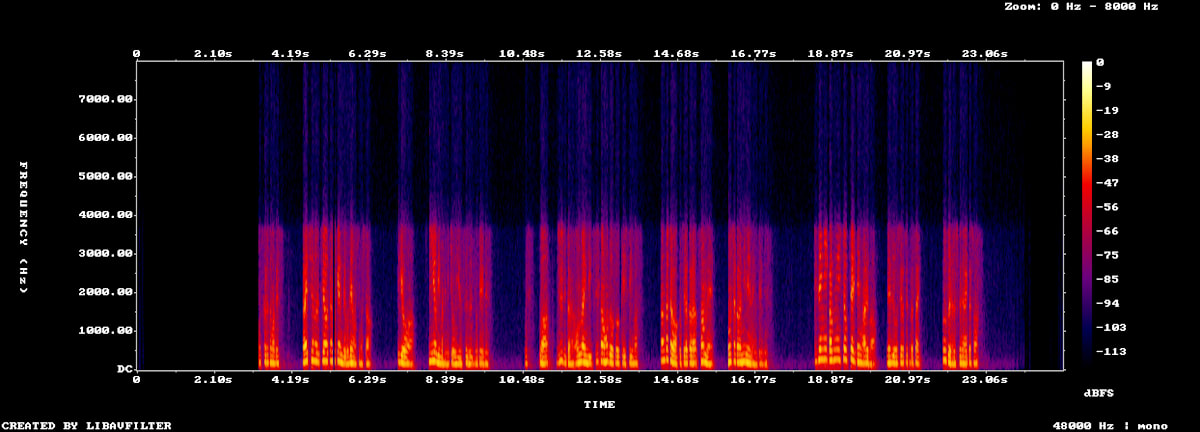
Task: Click the -113 dBFS scale value
Action: click(x=1111, y=352)
